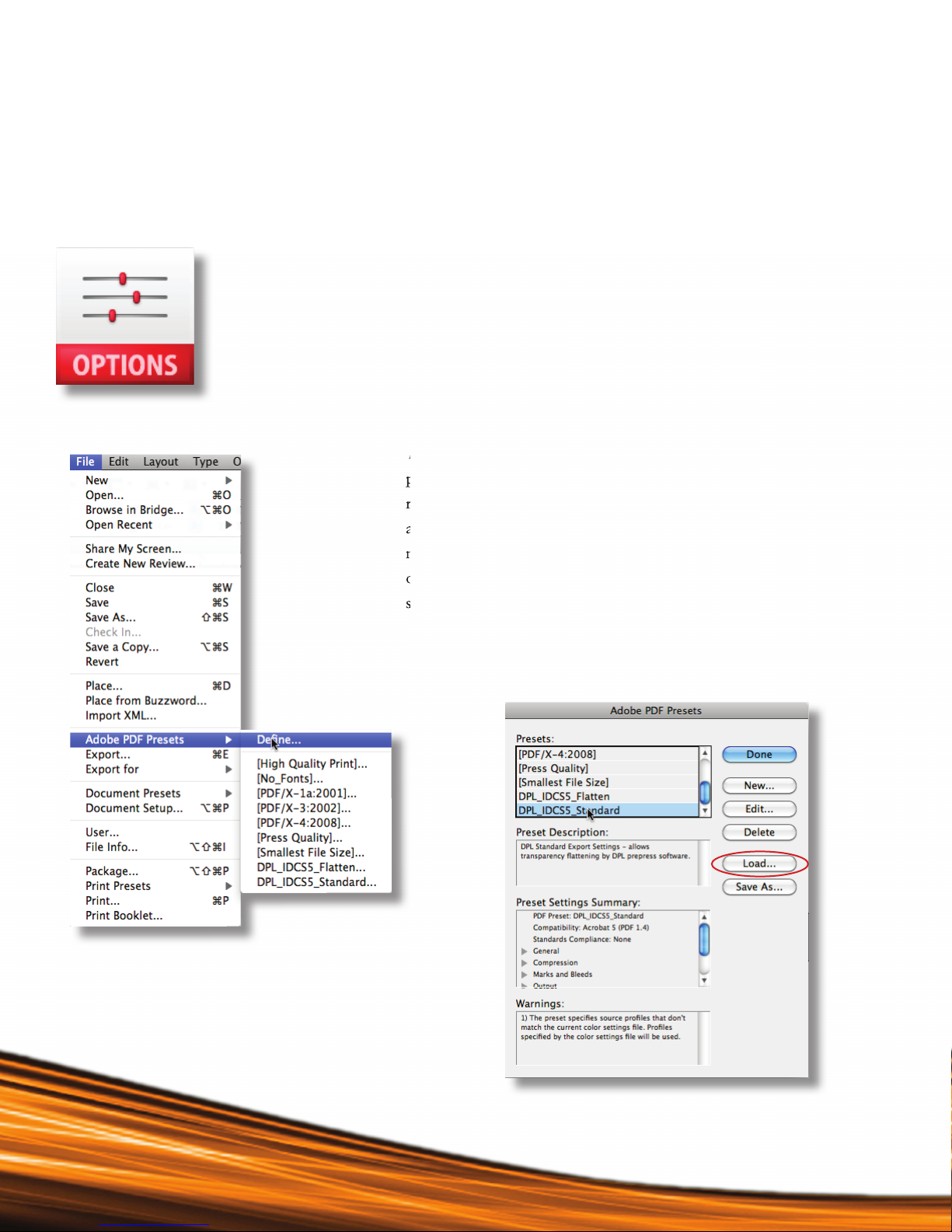Viewport: 952px width, 1232px height.
Task: Choose [PDF/X-1a:2001]... in submenu
Action: coord(316,793)
